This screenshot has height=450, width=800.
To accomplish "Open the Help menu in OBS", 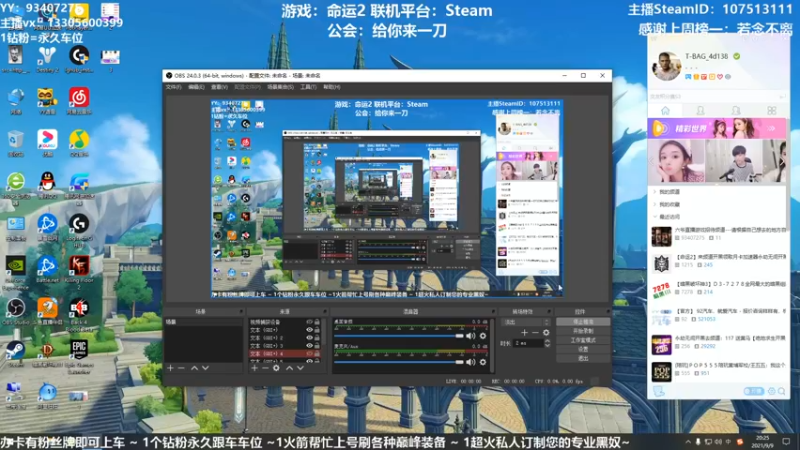I will (x=331, y=87).
